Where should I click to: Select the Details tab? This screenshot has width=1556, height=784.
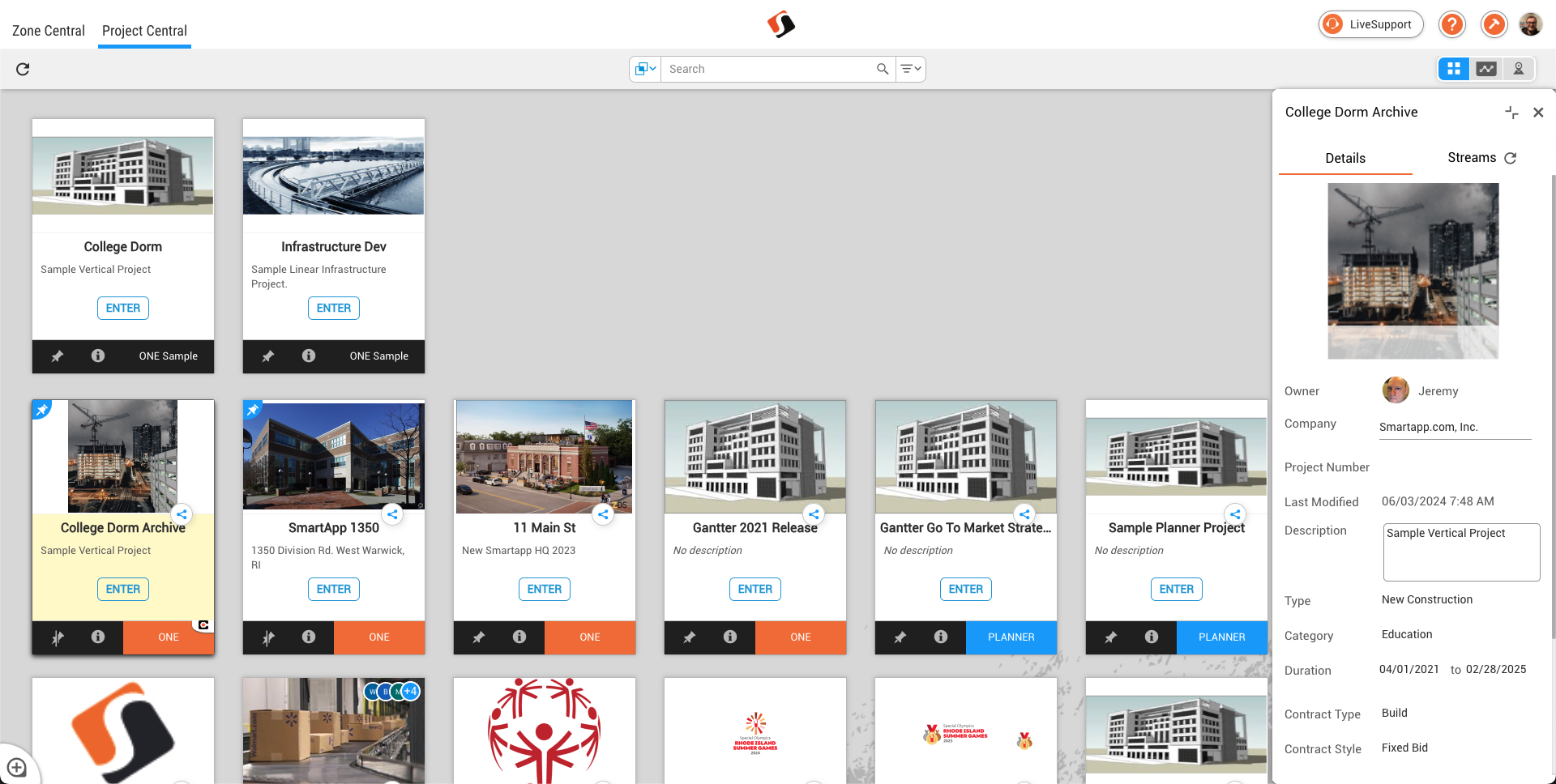[x=1345, y=158]
